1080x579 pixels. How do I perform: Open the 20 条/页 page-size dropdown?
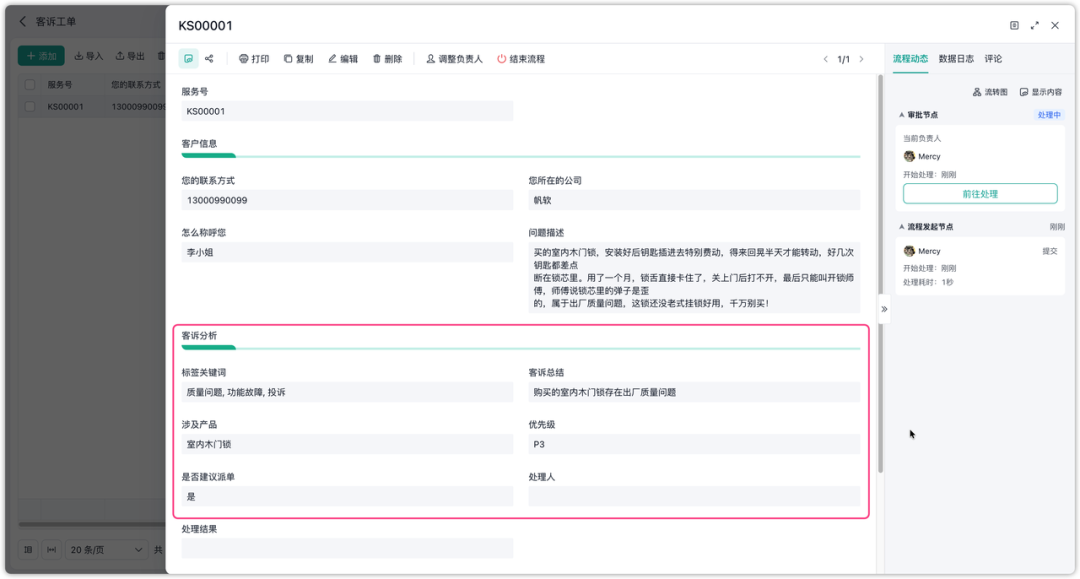(107, 549)
